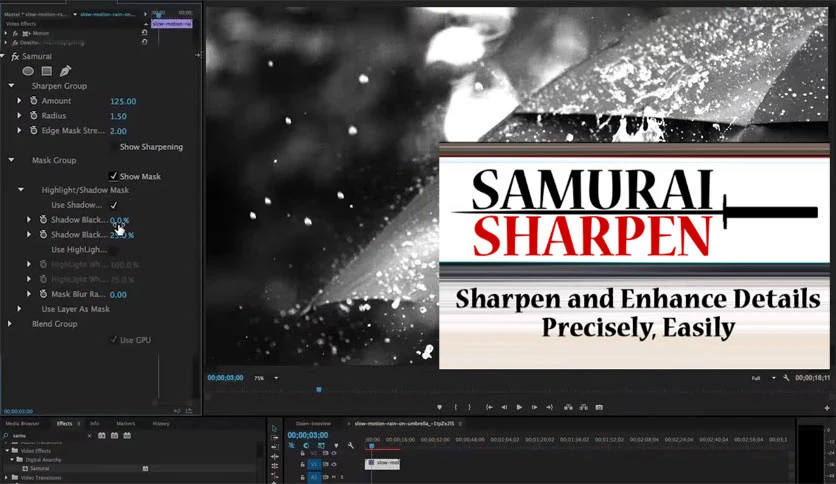Toggle the Radius stopwatch animation icon
Screen dimensions: 836x484
(x=34, y=116)
